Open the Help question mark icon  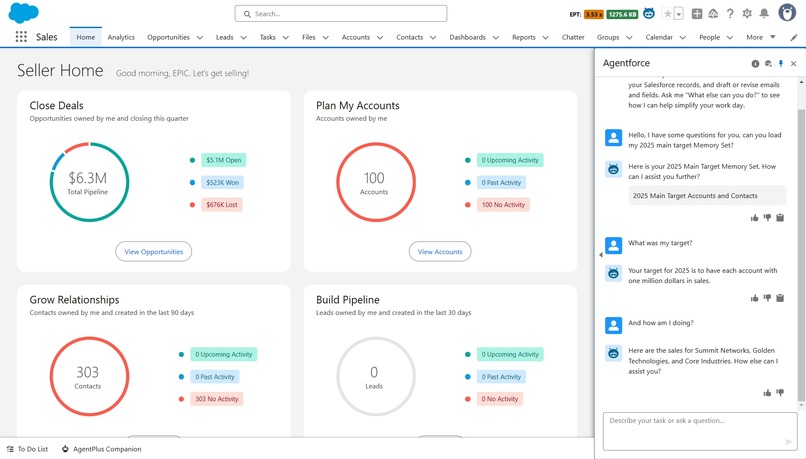pos(730,14)
